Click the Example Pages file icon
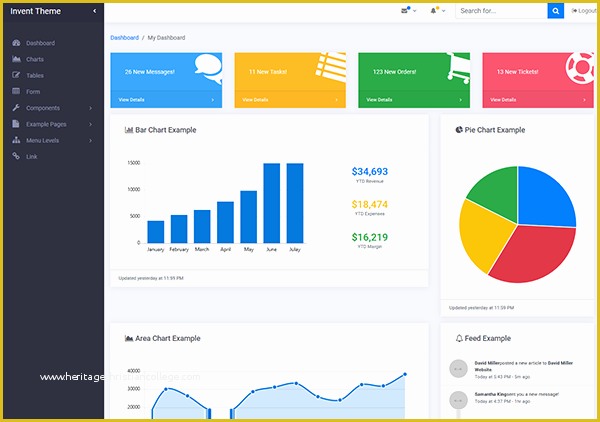Image resolution: width=600 pixels, height=422 pixels. point(16,124)
